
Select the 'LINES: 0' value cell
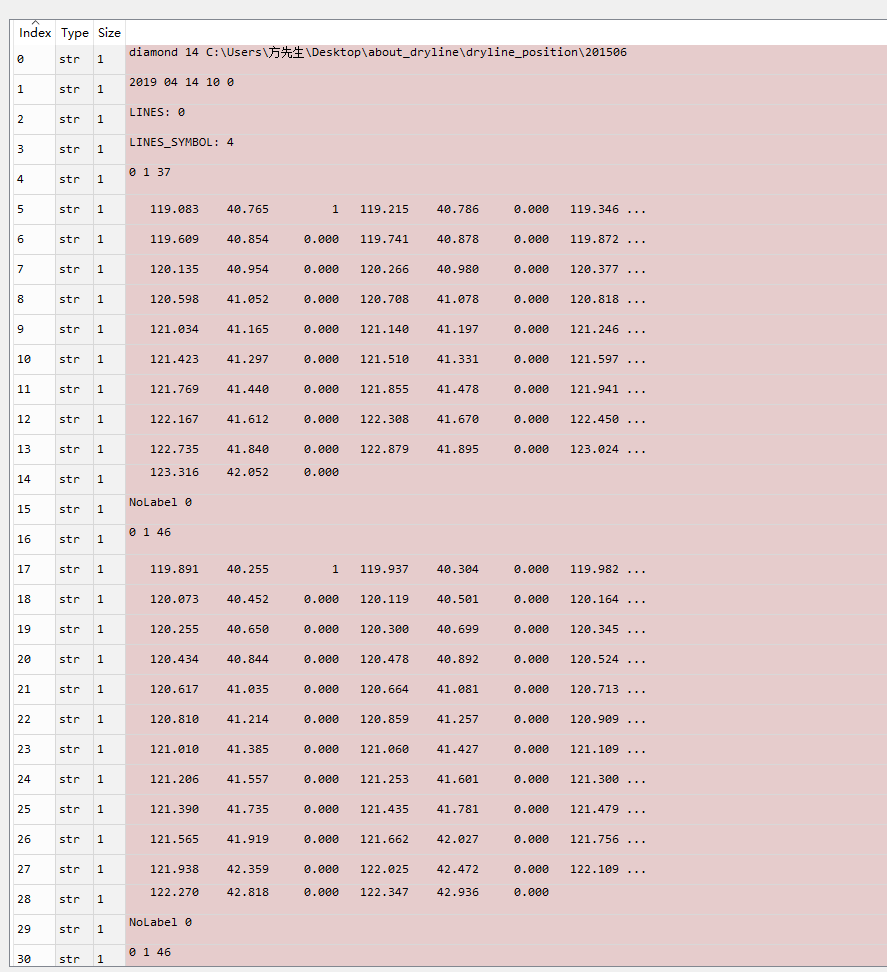[506, 120]
